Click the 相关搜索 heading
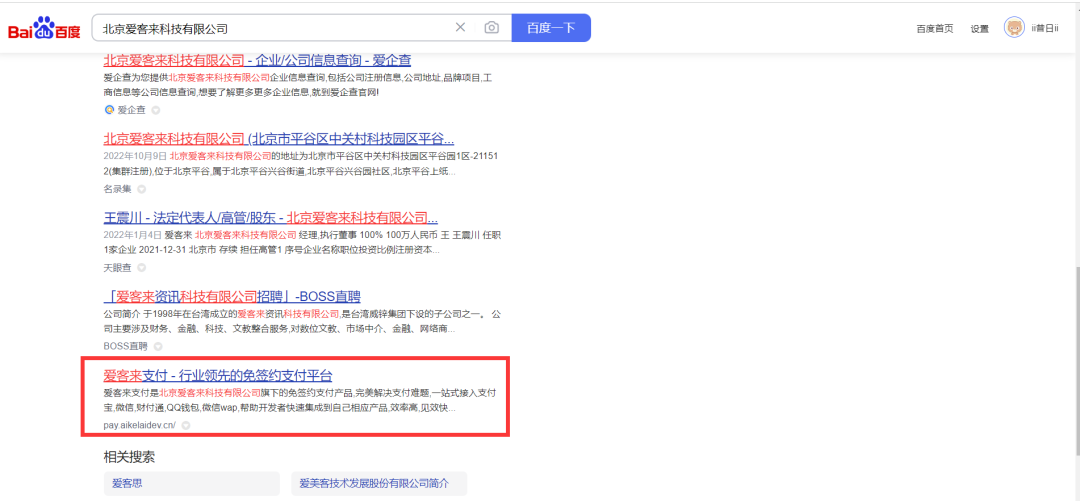 129,456
